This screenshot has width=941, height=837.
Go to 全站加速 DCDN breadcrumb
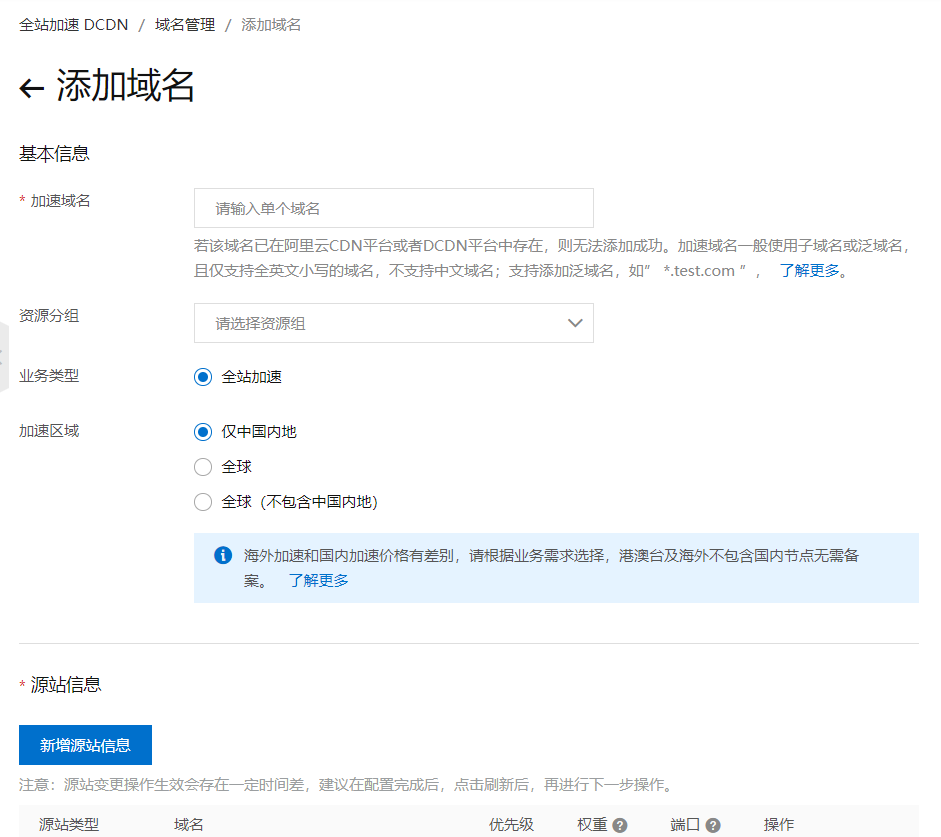pyautogui.click(x=74, y=24)
